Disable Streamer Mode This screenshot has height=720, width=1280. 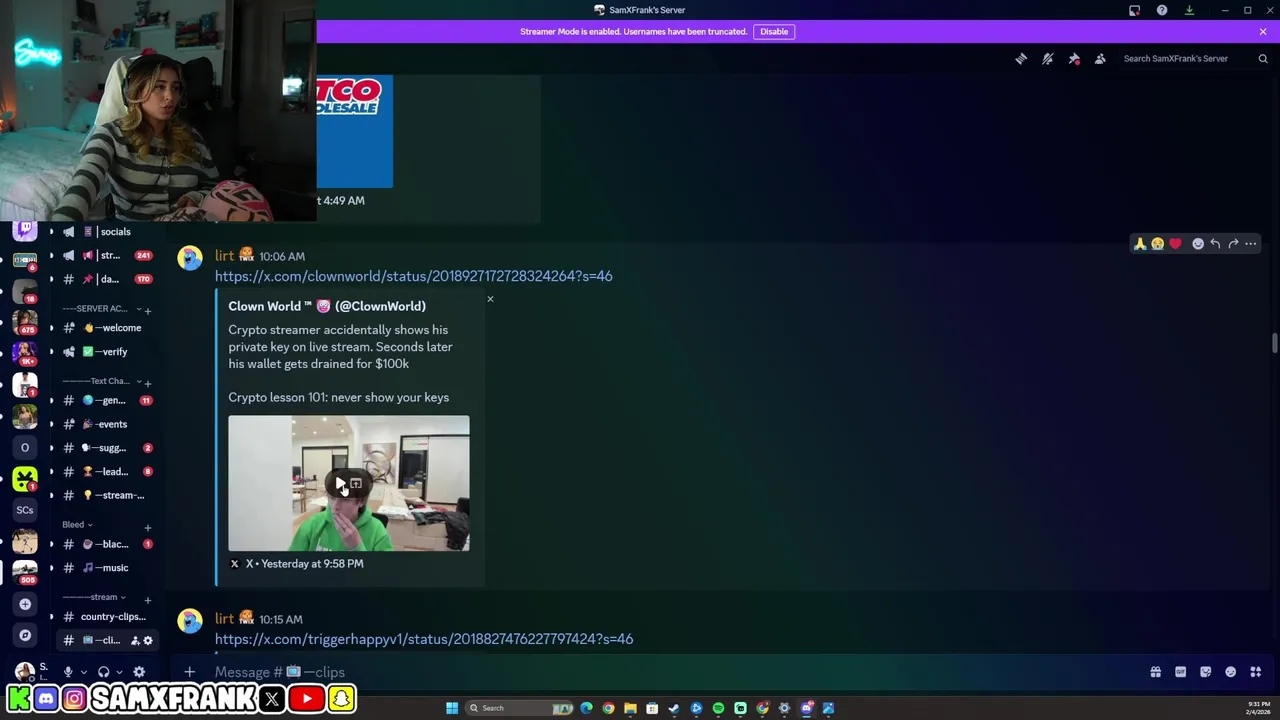(774, 31)
